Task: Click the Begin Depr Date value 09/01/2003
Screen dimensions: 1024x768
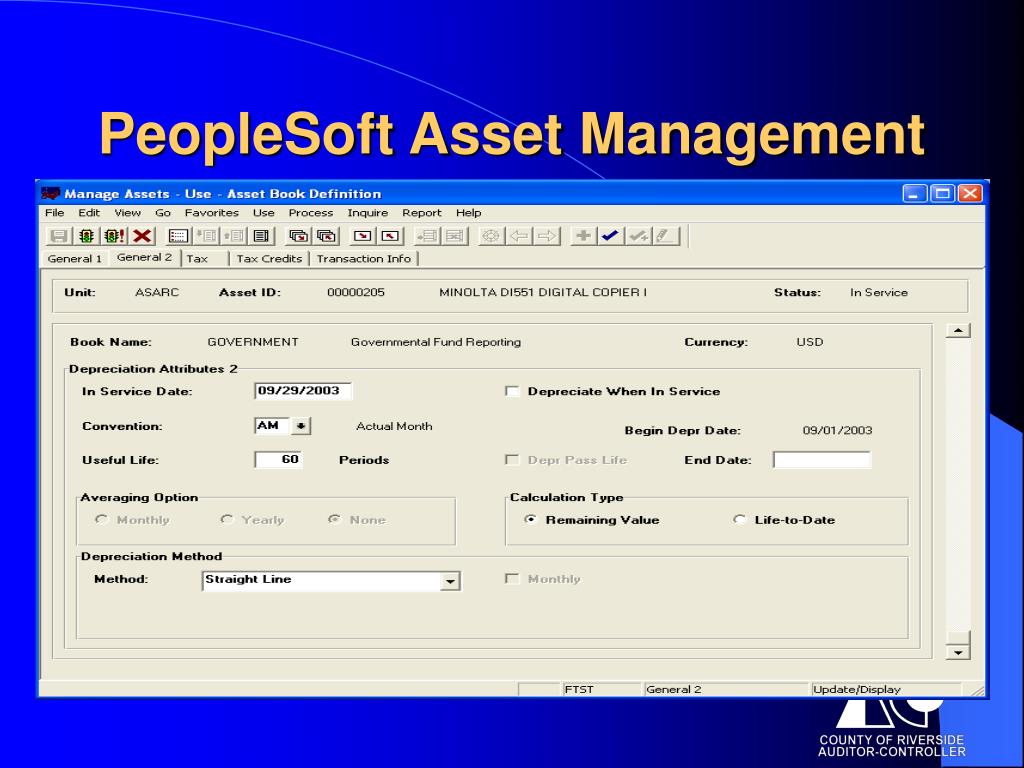Action: point(837,430)
